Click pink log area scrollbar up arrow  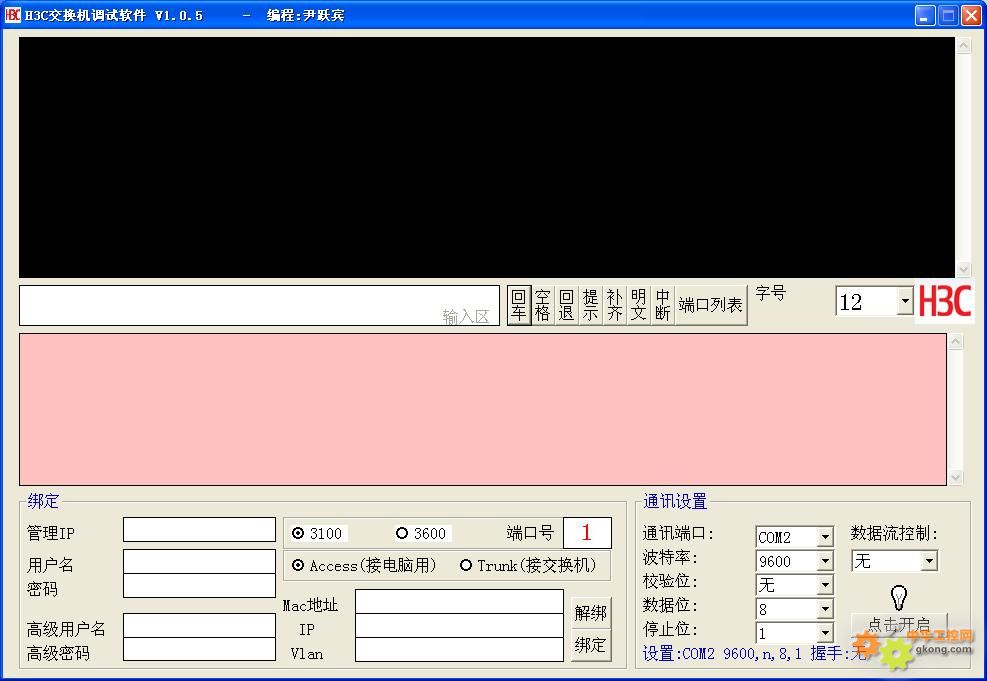click(956, 342)
